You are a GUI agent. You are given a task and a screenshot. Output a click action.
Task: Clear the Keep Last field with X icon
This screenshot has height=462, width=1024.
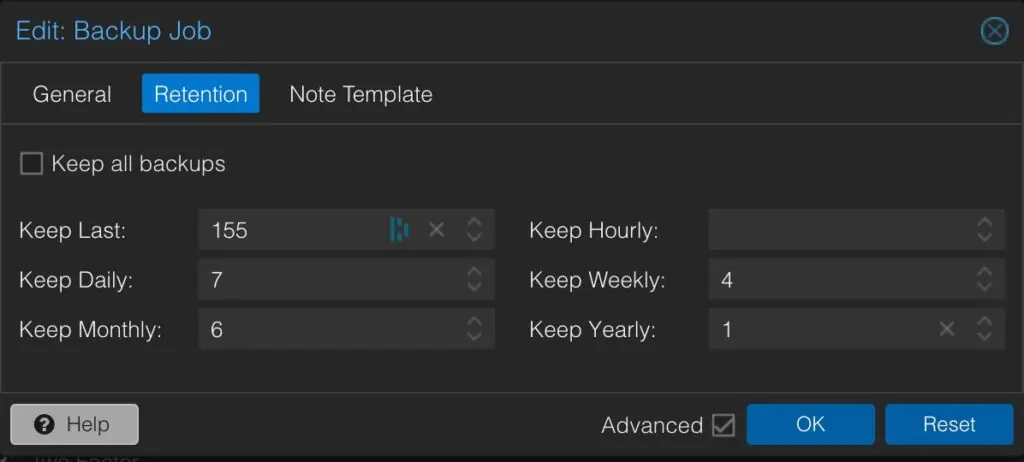(436, 229)
